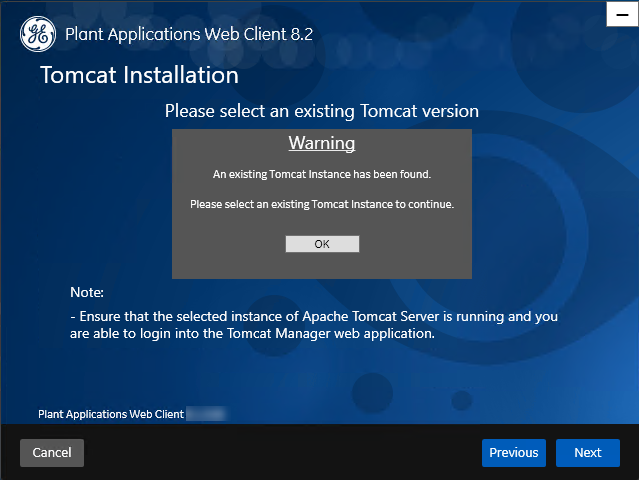Proceed with the Next button
Image resolution: width=639 pixels, height=480 pixels.
pos(588,453)
